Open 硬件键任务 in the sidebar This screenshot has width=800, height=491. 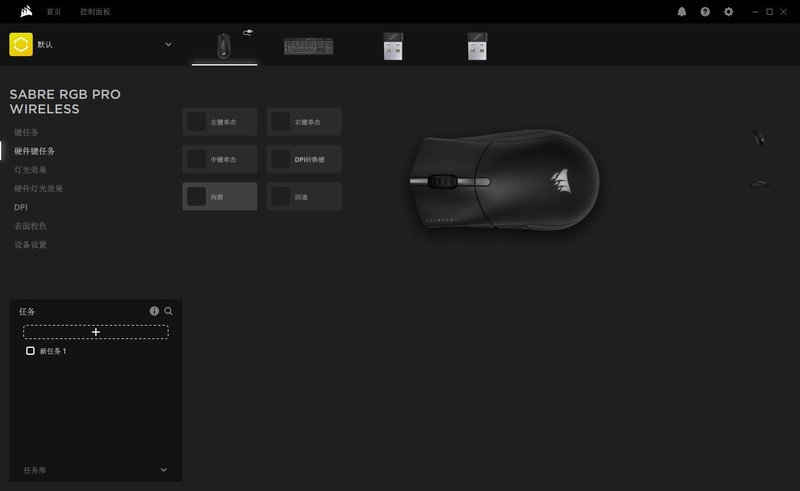pos(34,151)
